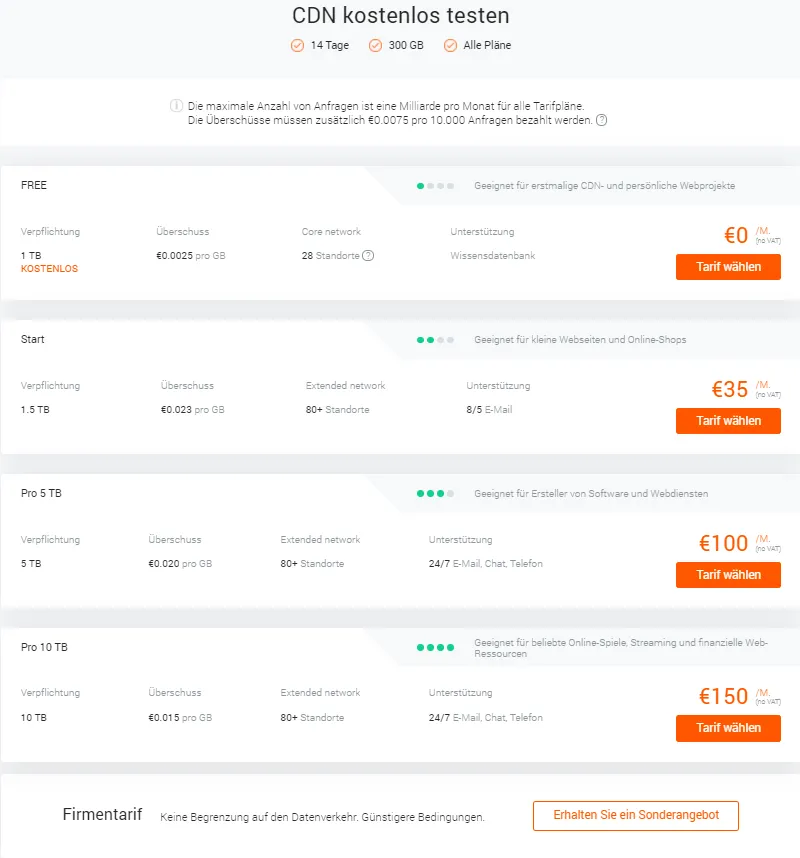Click the orange KOSTENLOS label in the FREE plan
The height and width of the screenshot is (858, 800).
[x=49, y=269]
